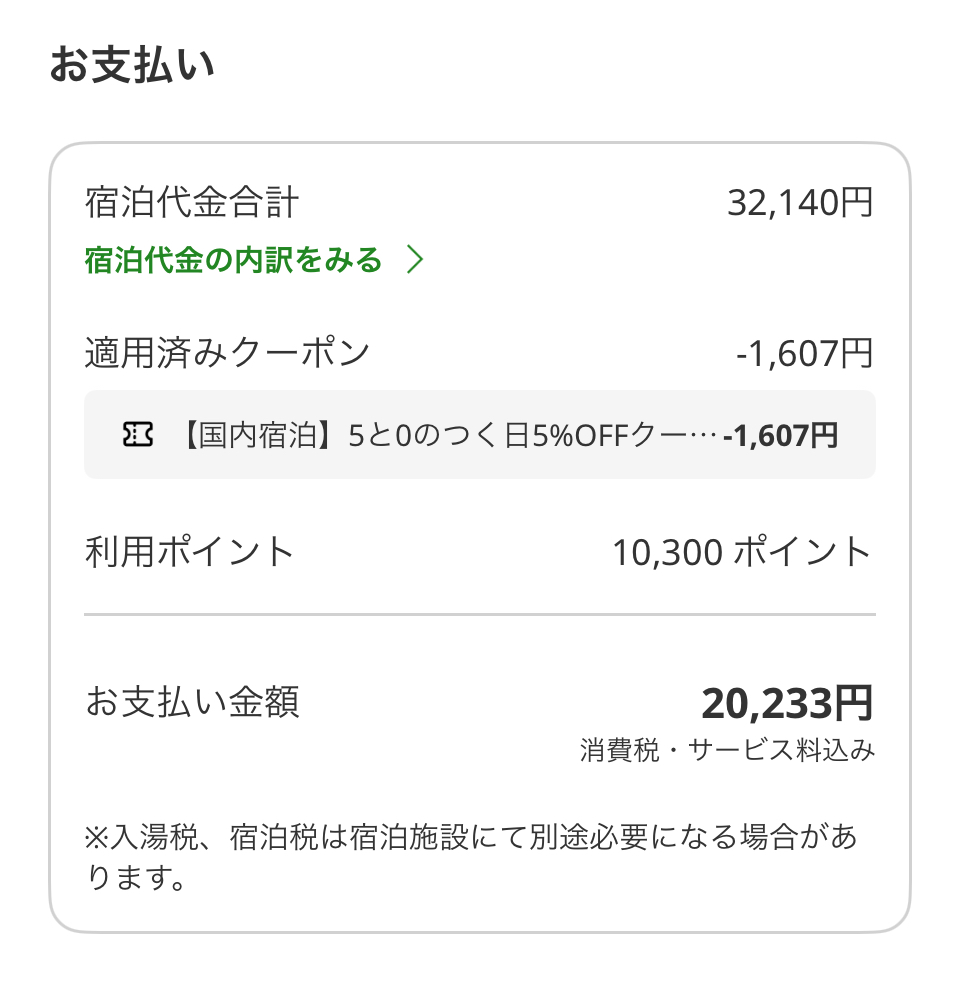Screen dimensions: 960x981
Task: Click the word ポイント after 10,300
Action: click(x=803, y=552)
